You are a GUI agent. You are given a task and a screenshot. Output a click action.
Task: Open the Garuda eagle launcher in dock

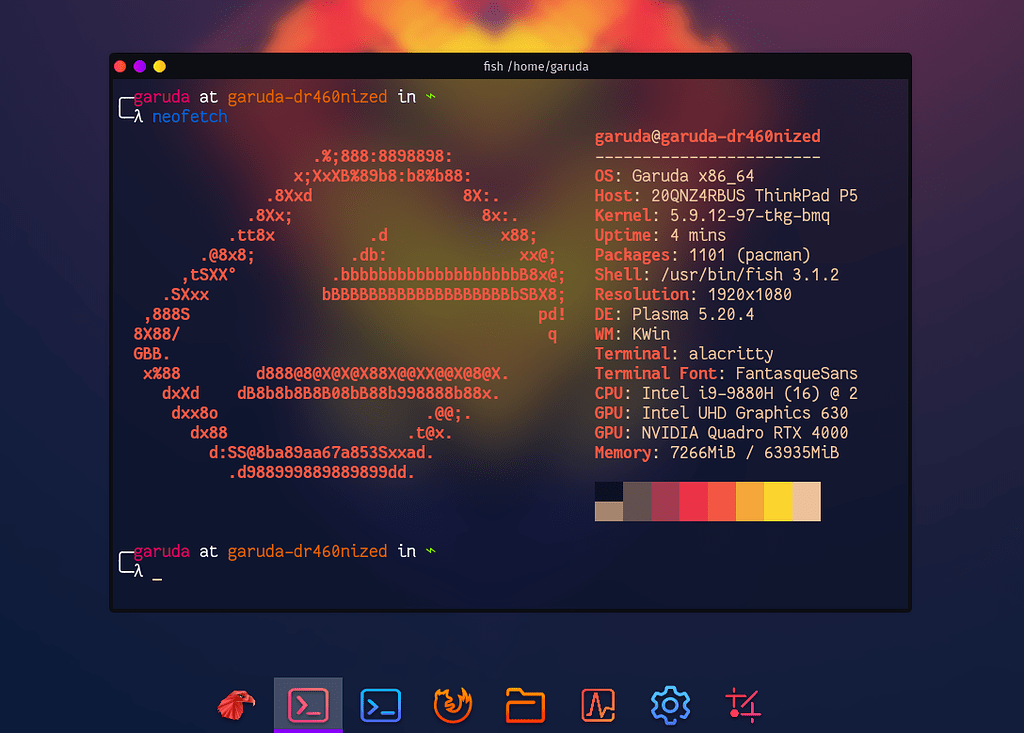tap(236, 705)
